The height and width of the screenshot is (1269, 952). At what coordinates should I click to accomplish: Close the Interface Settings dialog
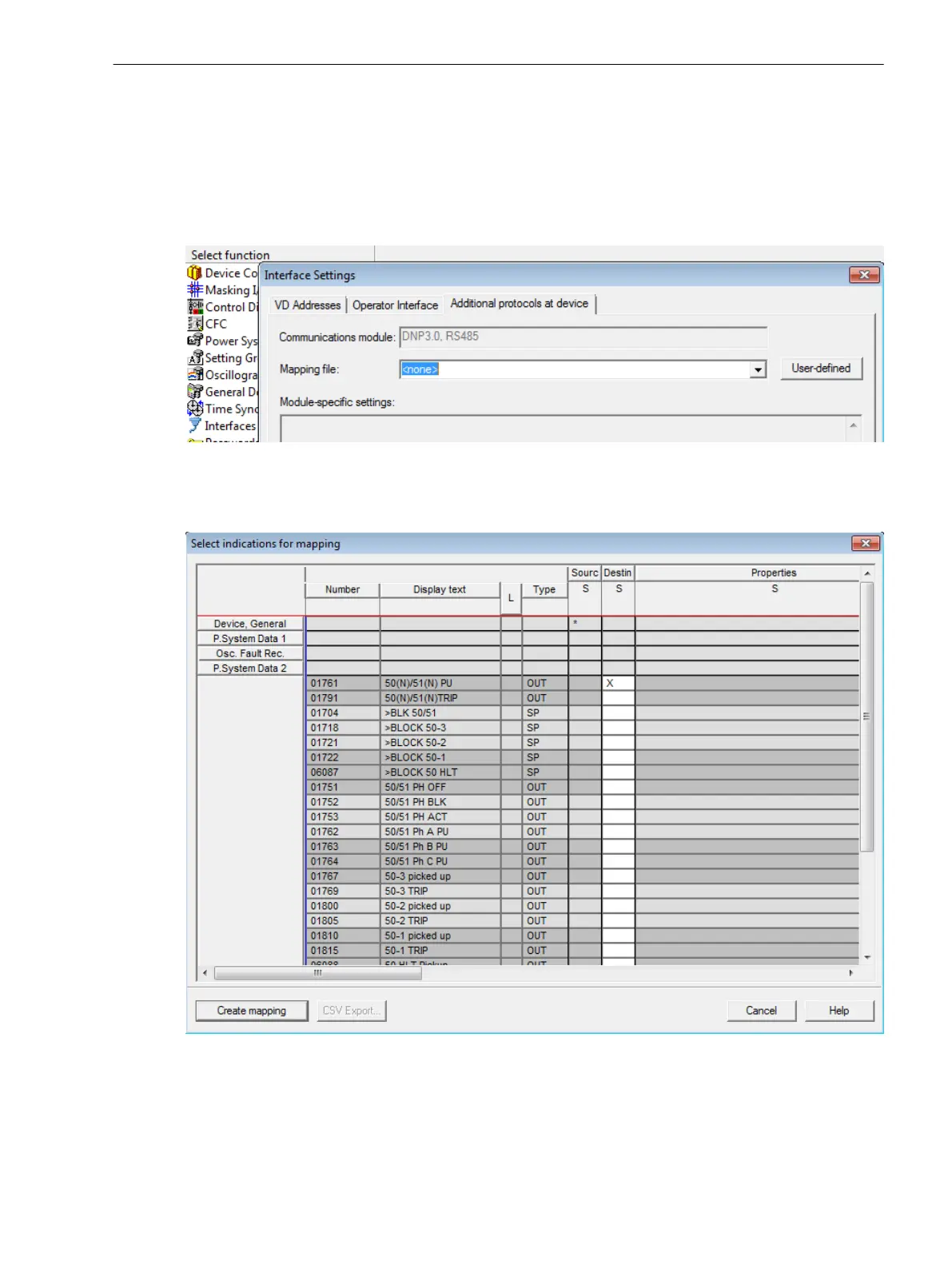(x=864, y=275)
